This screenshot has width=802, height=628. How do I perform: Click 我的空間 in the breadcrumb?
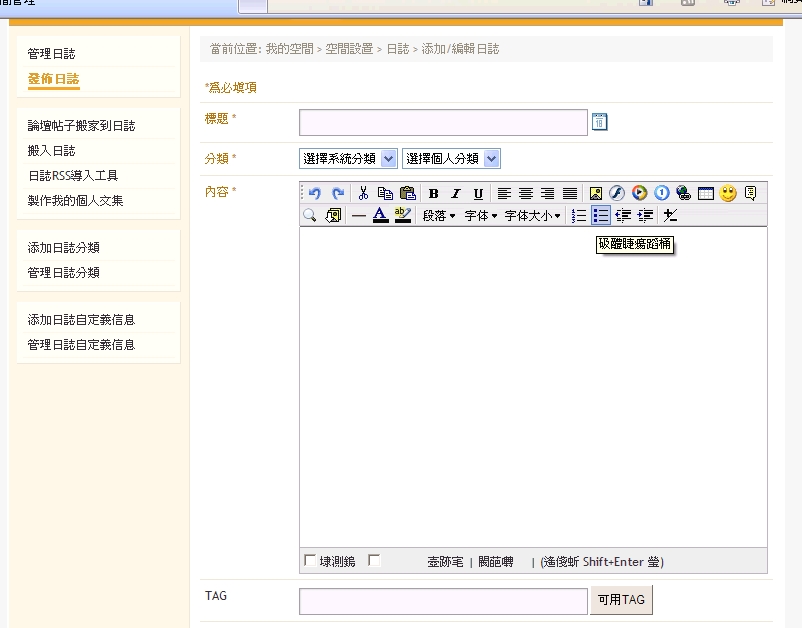(289, 49)
